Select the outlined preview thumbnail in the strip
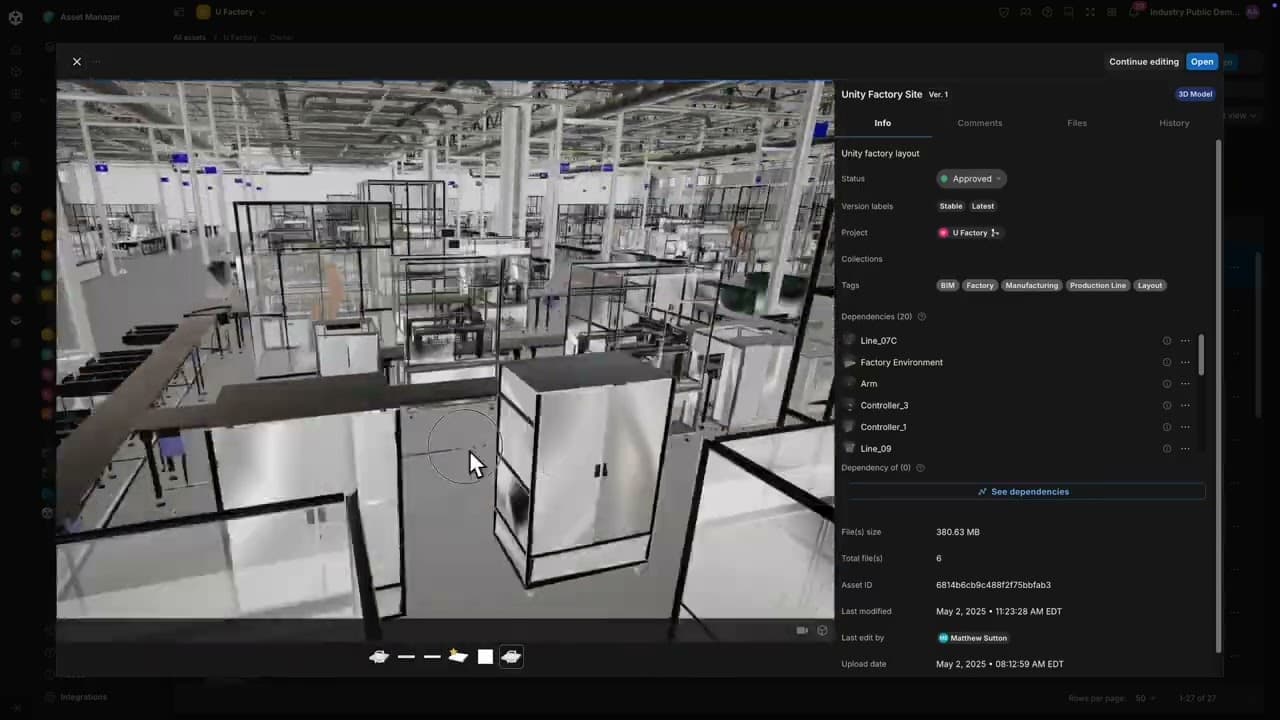 click(x=511, y=657)
